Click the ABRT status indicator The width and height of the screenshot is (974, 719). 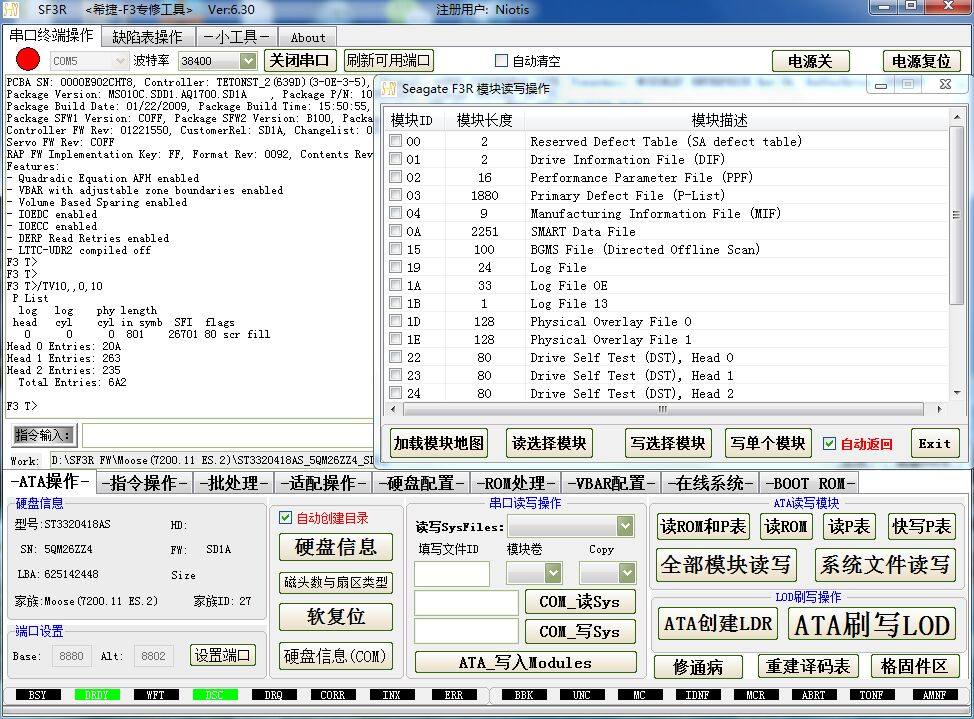[x=813, y=695]
